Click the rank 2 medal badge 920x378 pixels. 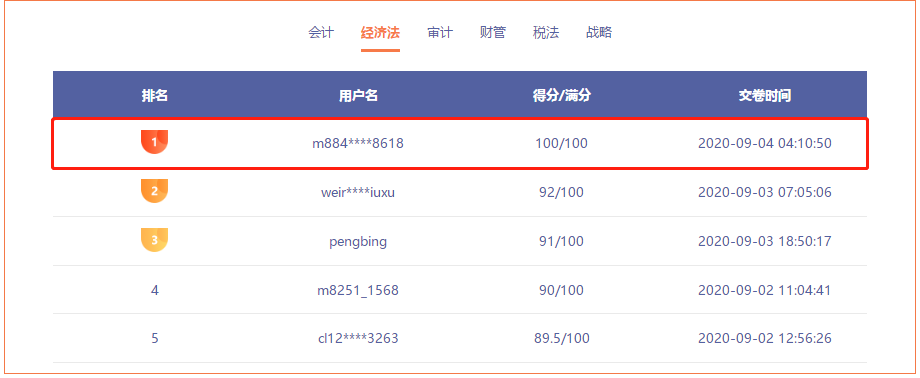pos(154,191)
